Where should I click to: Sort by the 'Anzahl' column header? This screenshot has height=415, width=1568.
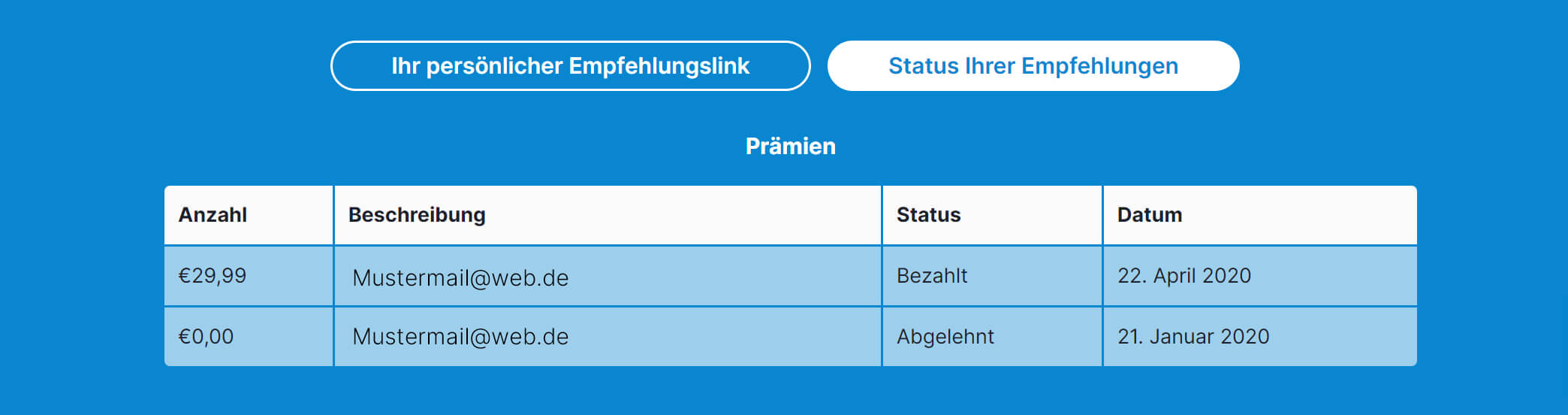213,215
